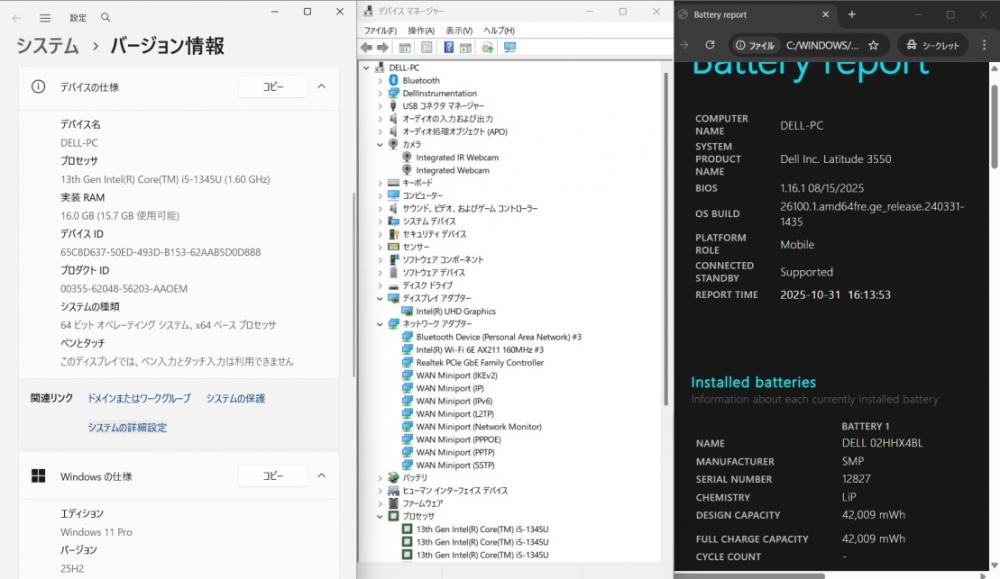Select the セキュリティ デバイス category
Screen dimensions: 1000x579
(434, 234)
